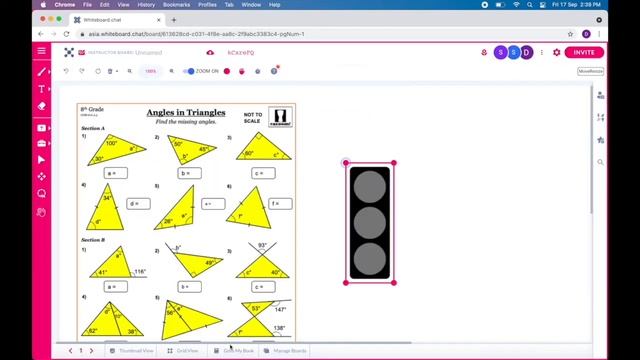
Task: Click the refresh circle icon in toolbar
Action: tap(98, 71)
